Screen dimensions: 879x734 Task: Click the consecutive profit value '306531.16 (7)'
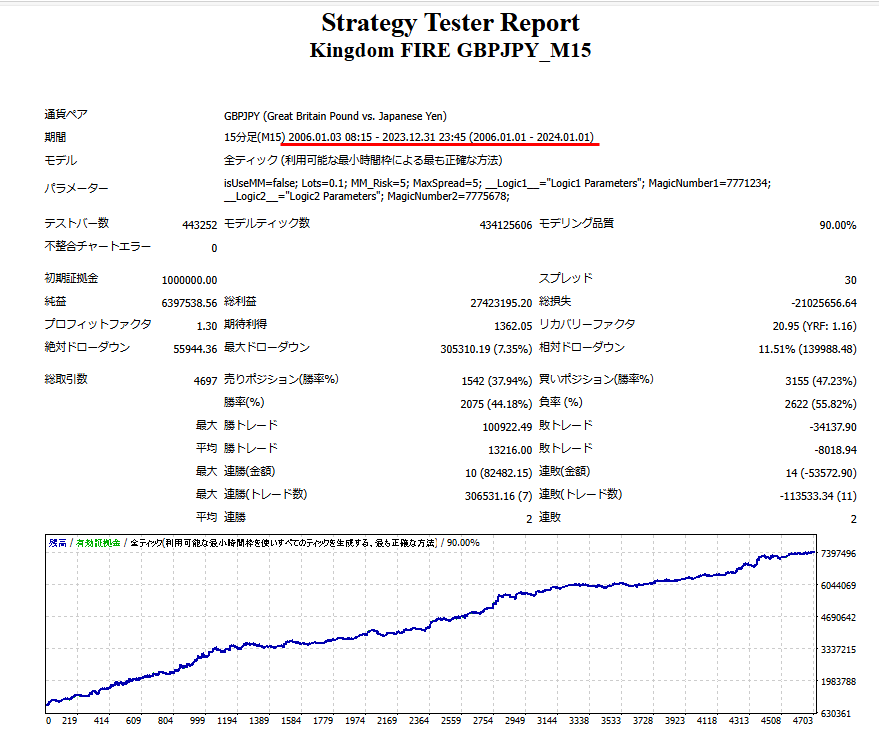click(x=498, y=496)
